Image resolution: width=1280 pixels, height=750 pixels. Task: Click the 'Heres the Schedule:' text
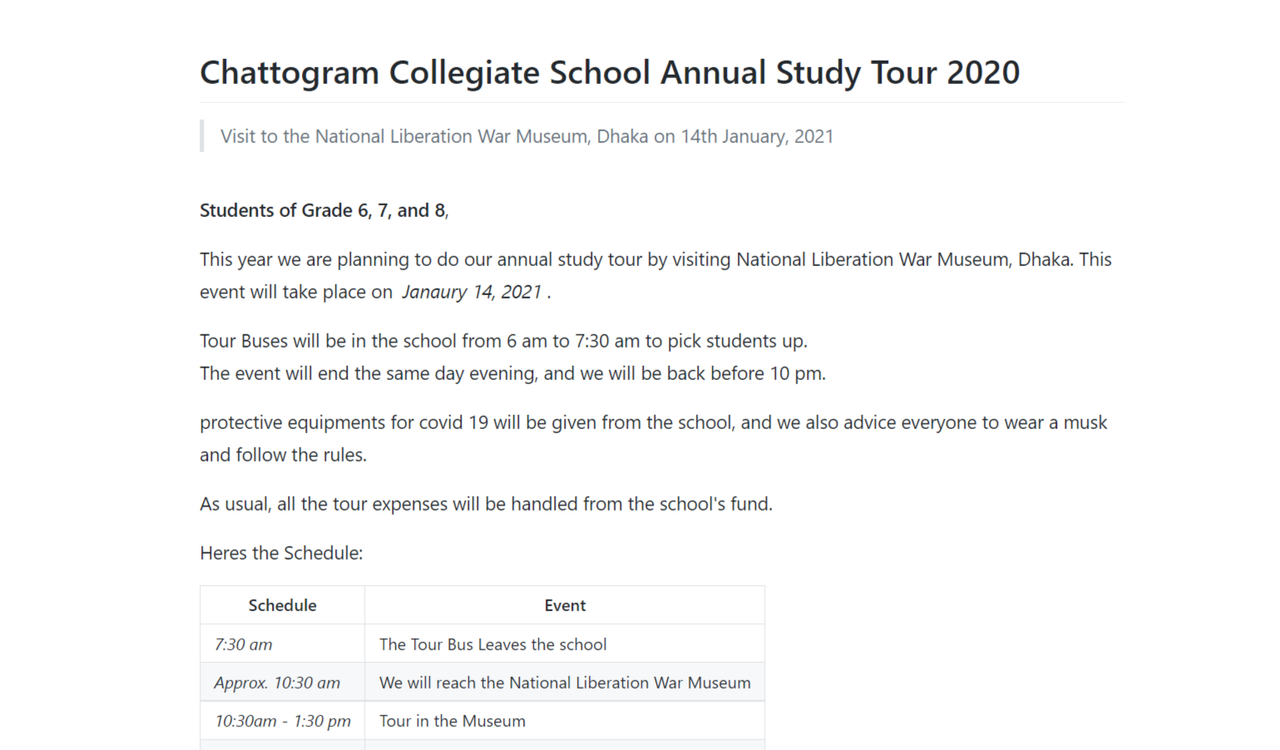point(281,553)
